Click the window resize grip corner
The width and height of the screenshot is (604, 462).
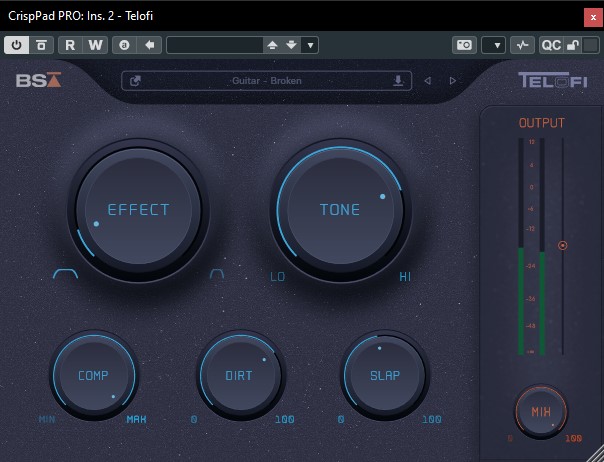(597, 455)
